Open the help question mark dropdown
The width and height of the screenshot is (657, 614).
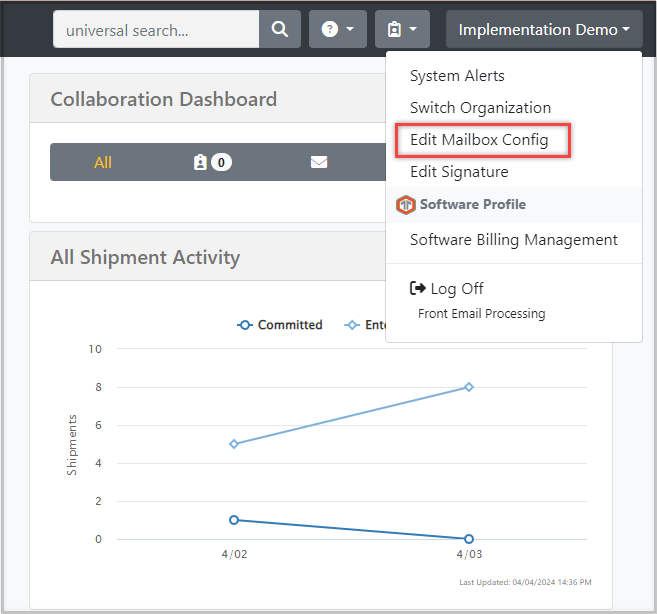[x=337, y=30]
